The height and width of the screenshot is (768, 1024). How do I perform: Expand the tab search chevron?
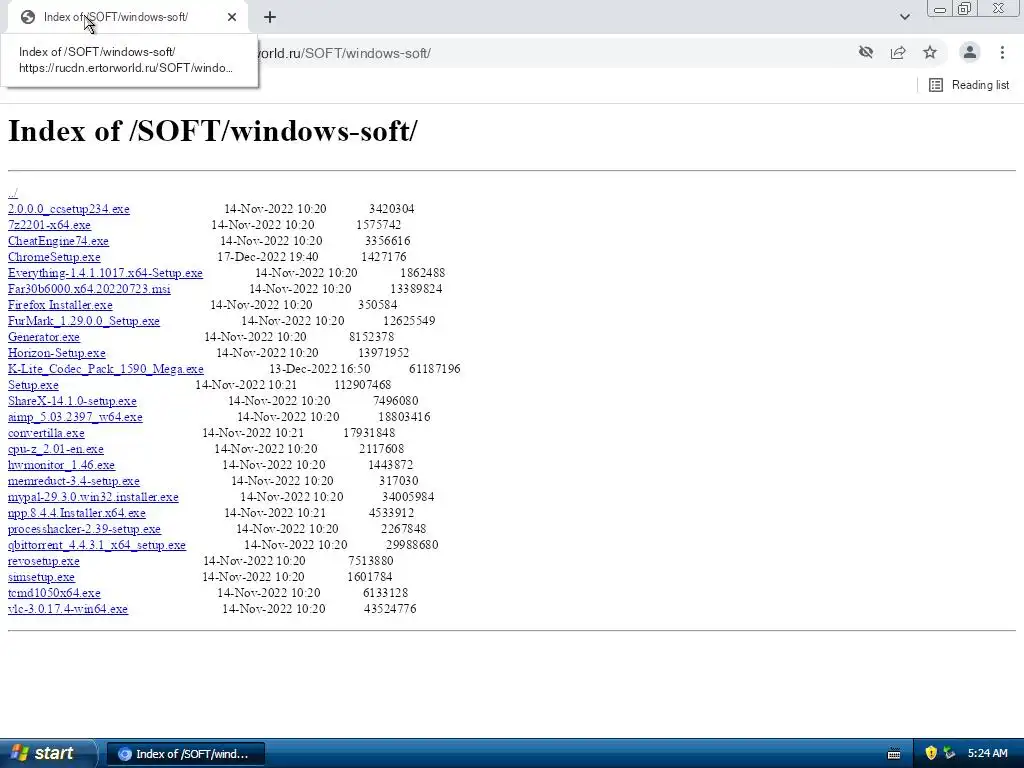pyautogui.click(x=904, y=17)
